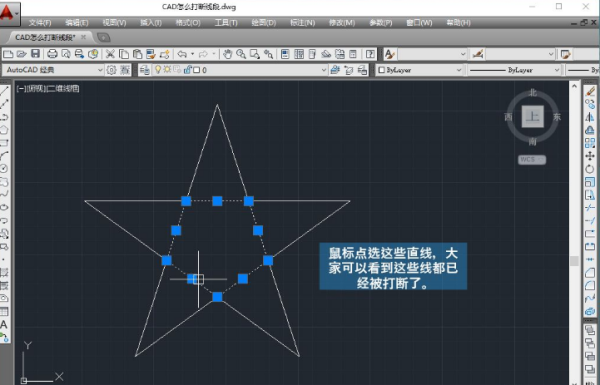
Task: Select the Chamfer tool in Modify toolbar
Action: (590, 272)
